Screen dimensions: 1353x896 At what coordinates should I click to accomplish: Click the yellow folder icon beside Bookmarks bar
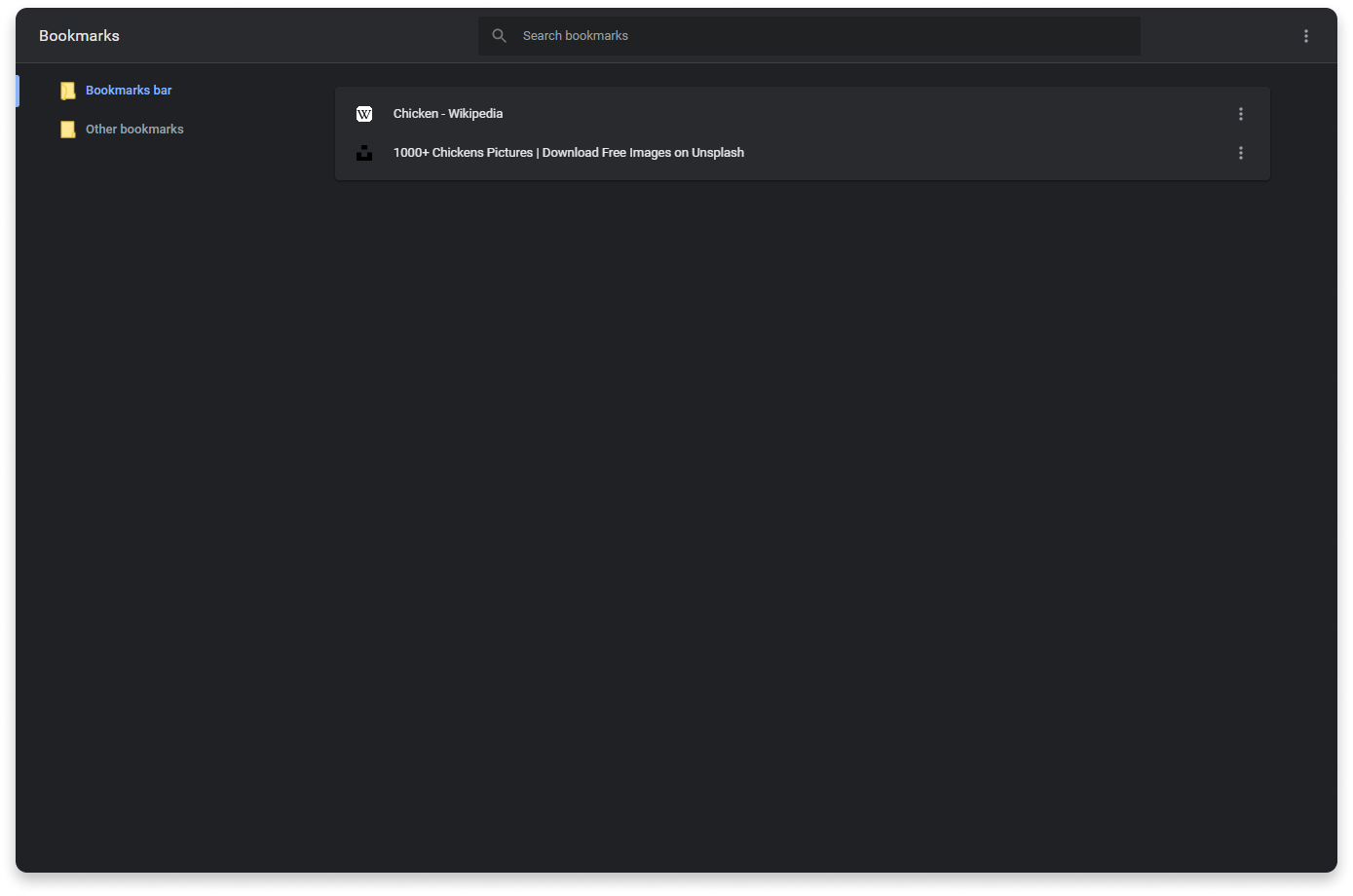click(67, 90)
